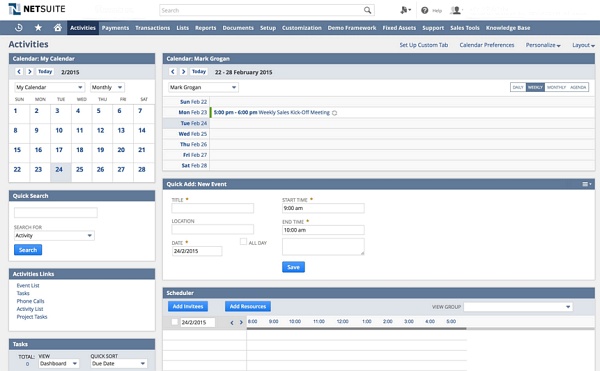Switch calendar to MONTHLY view
Screen dimensions: 600x371
point(556,87)
